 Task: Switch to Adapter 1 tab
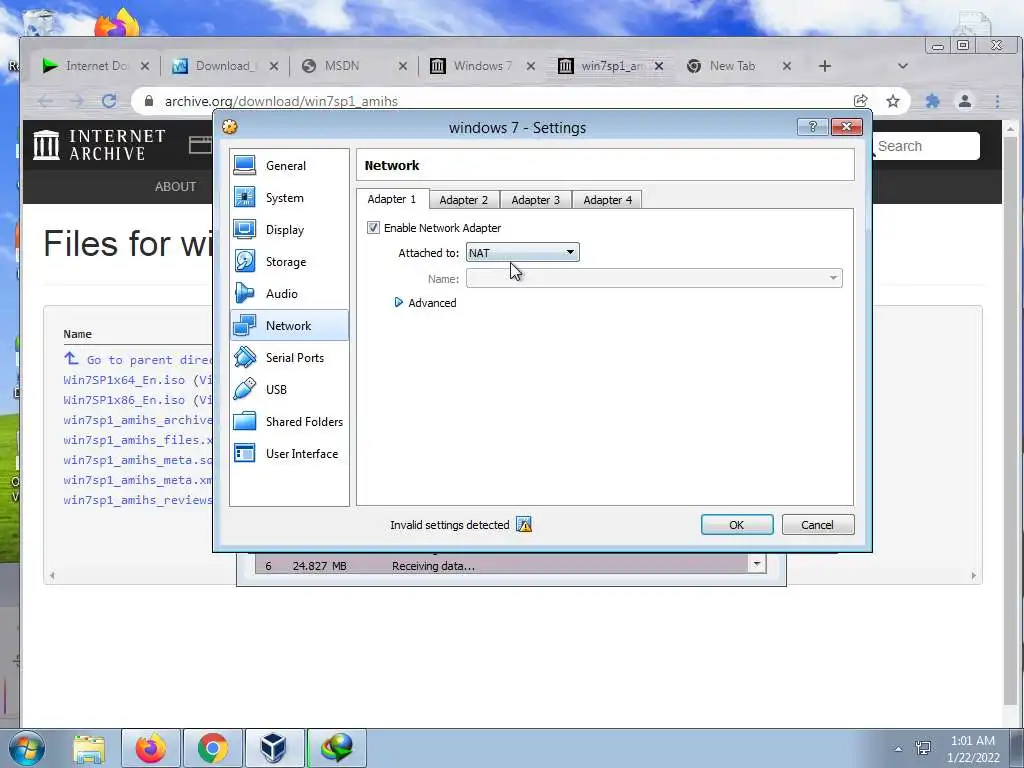coord(392,199)
